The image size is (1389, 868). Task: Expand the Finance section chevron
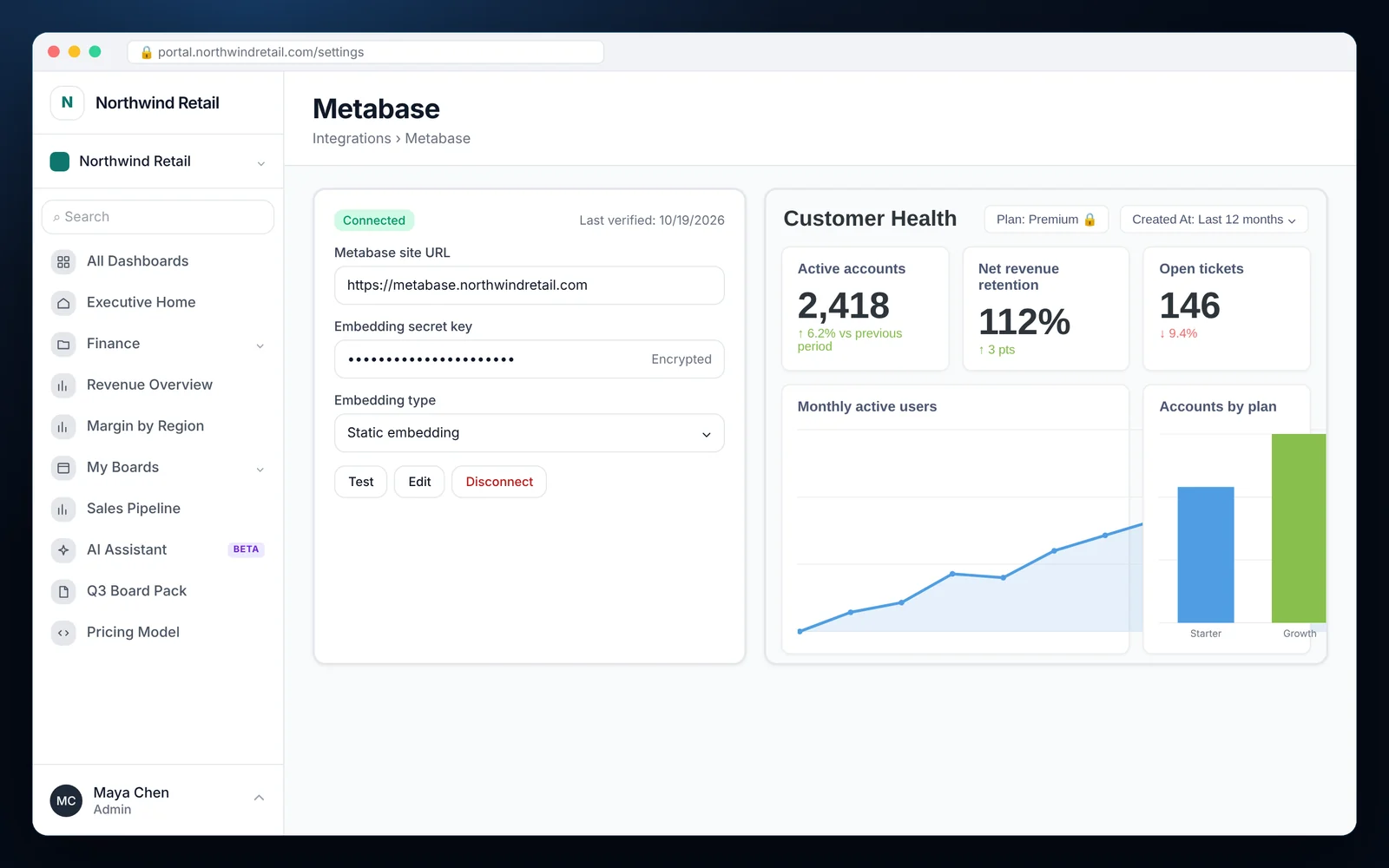260,345
